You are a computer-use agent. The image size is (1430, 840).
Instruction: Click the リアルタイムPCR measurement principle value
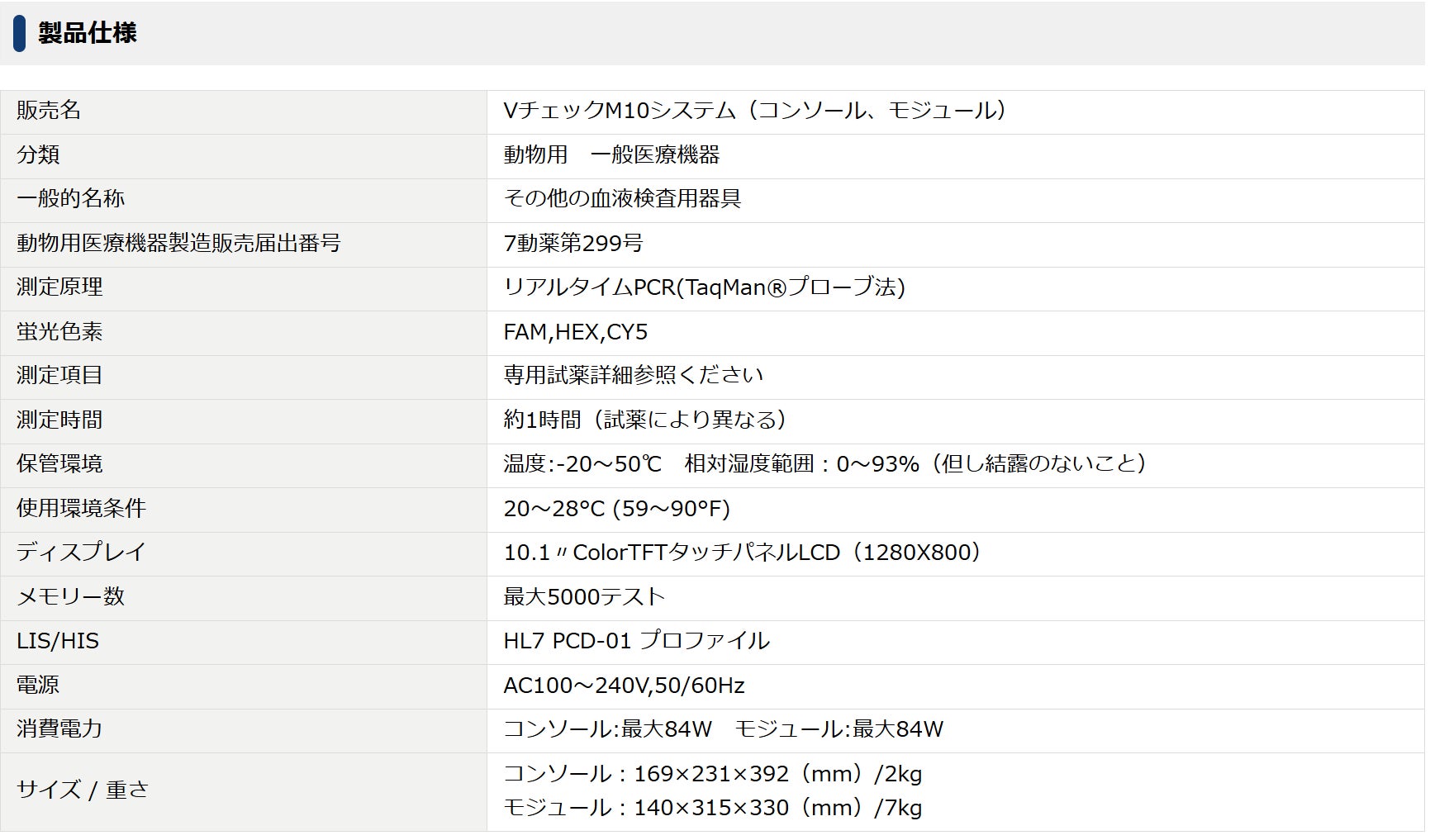click(x=704, y=287)
